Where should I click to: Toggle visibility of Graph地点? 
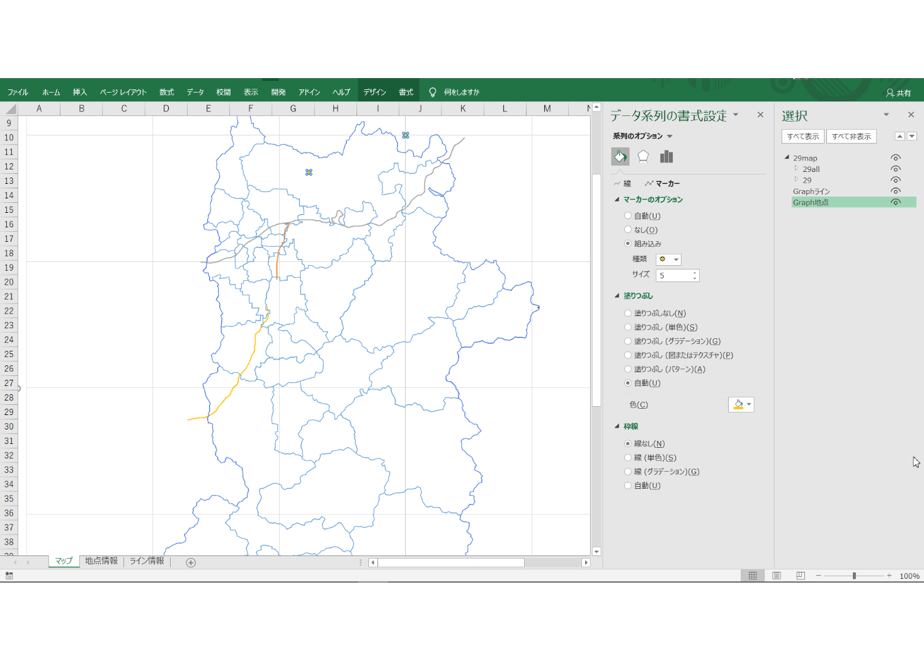(x=895, y=203)
